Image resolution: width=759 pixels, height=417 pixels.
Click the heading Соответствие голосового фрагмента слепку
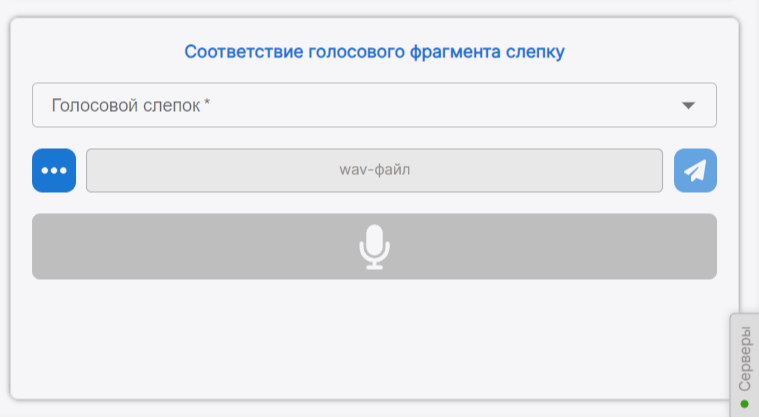(374, 51)
